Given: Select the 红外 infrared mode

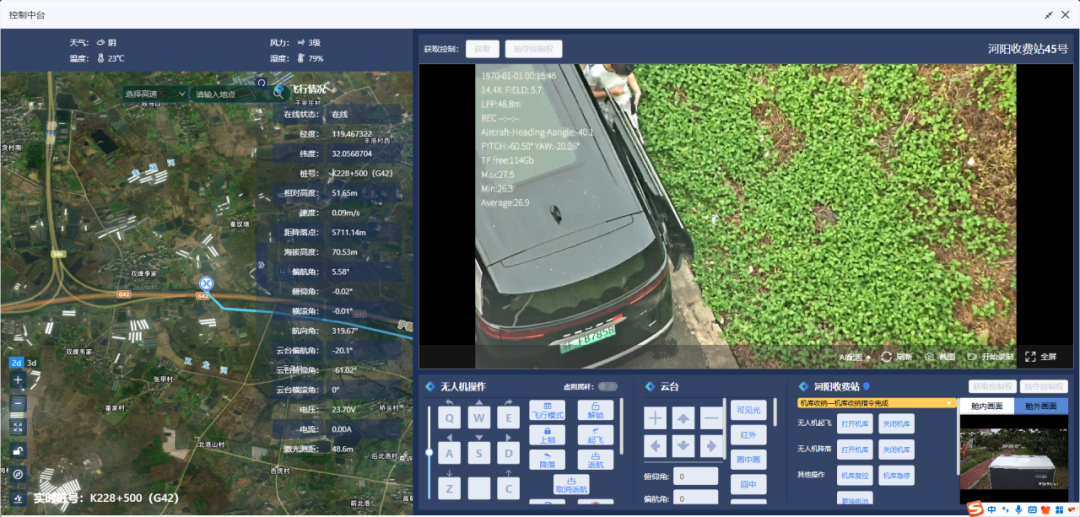Looking at the screenshot, I should 748,435.
